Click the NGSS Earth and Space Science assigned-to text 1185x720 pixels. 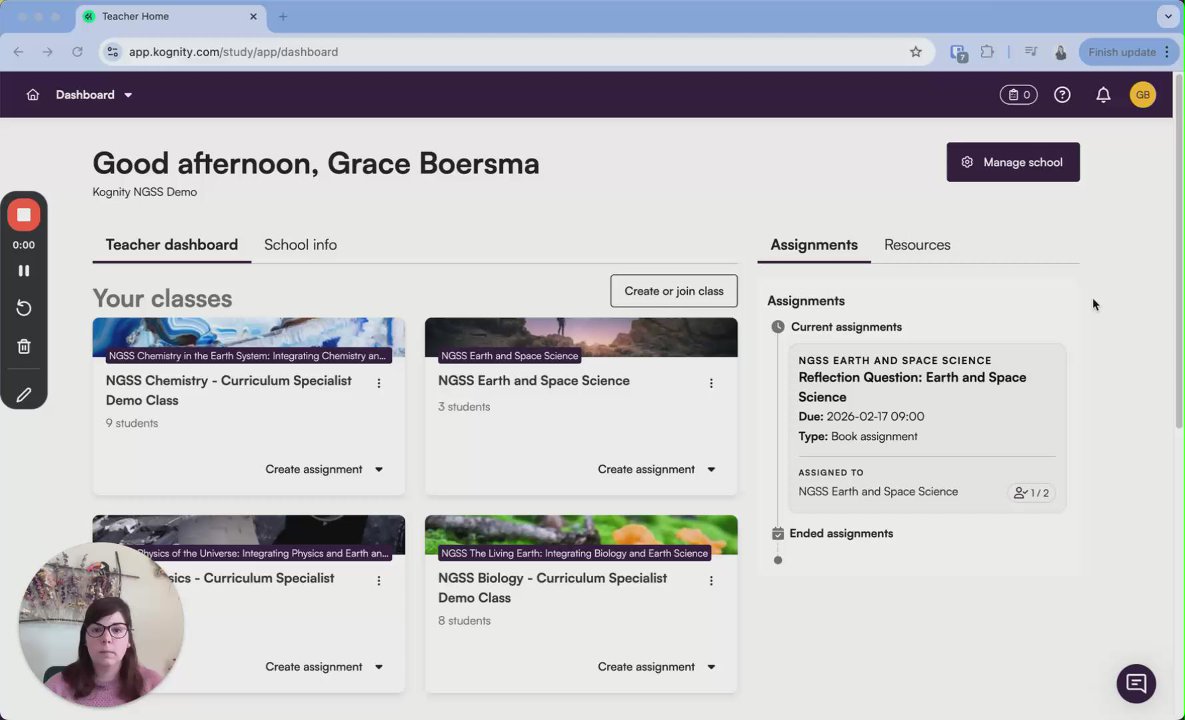[x=877, y=492]
